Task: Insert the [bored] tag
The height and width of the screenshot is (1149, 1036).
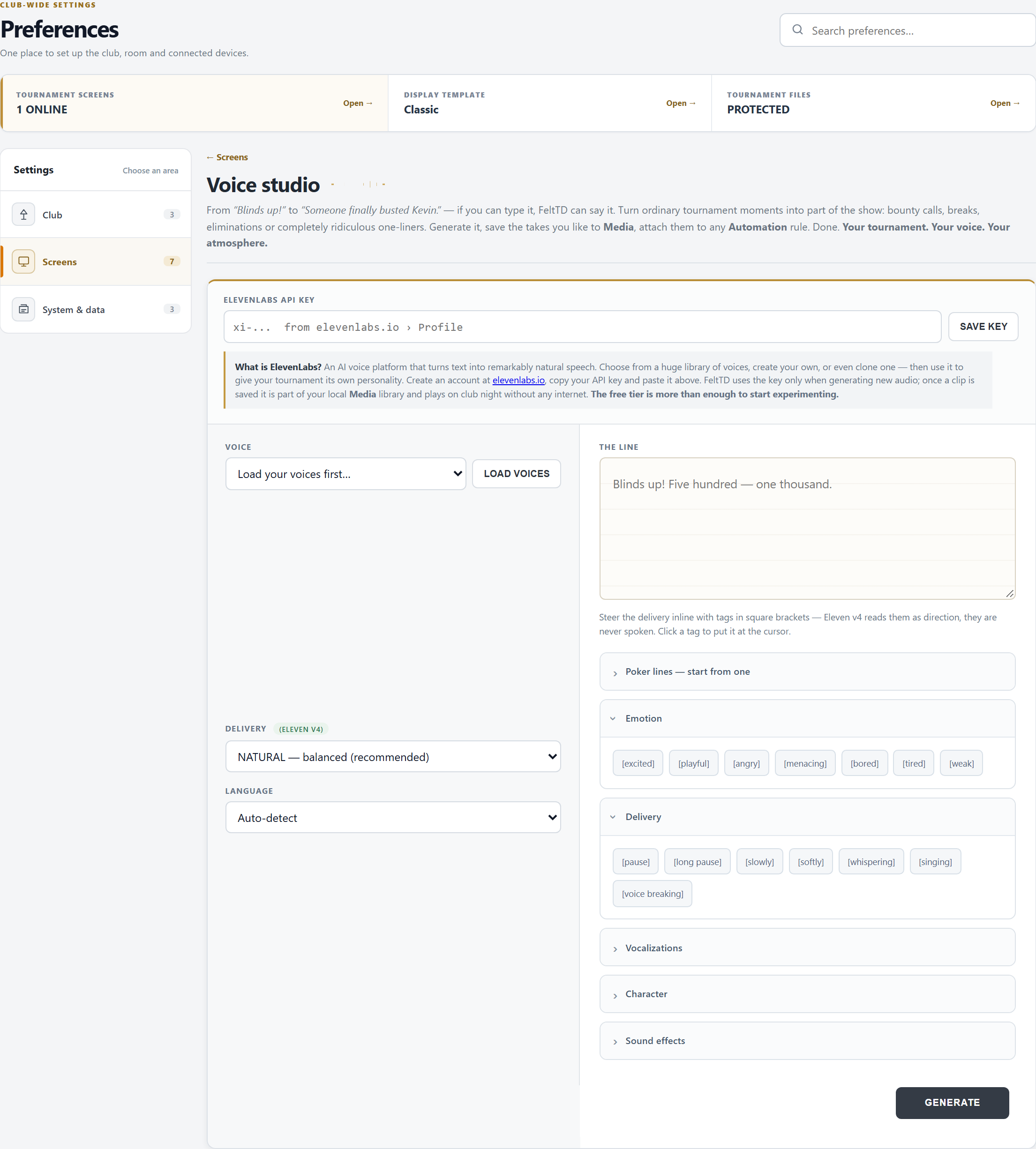Action: coord(864,763)
